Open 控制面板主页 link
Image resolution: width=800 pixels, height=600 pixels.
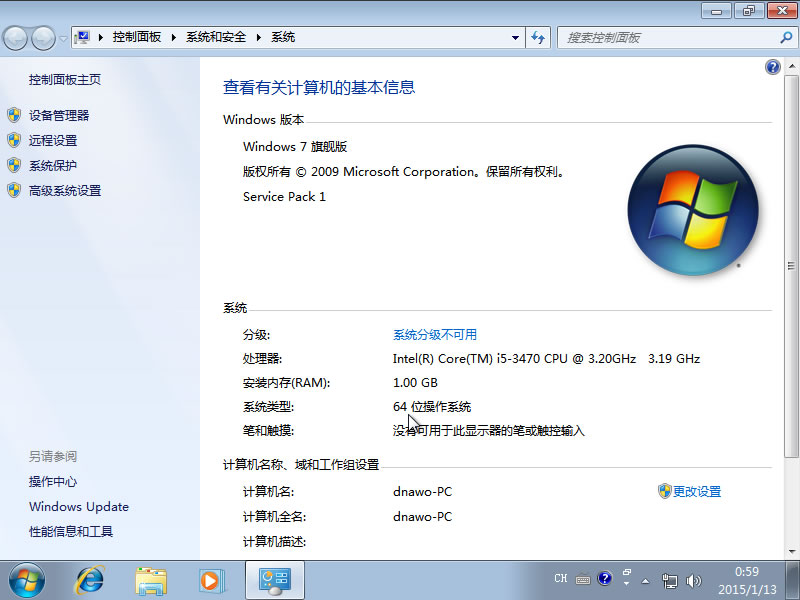(x=65, y=80)
